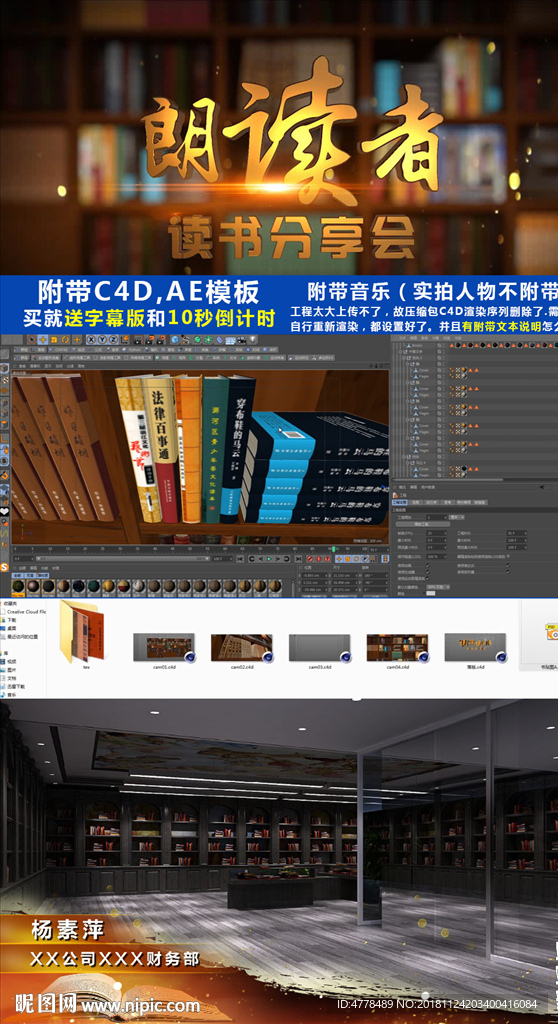Select the second material sphere in Material Manager

pyautogui.click(x=33, y=586)
